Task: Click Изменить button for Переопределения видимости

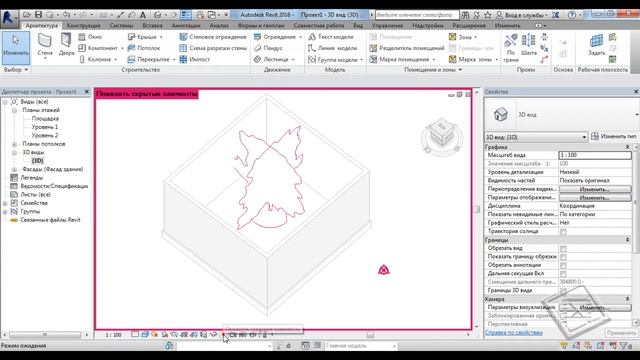Action: click(x=595, y=189)
